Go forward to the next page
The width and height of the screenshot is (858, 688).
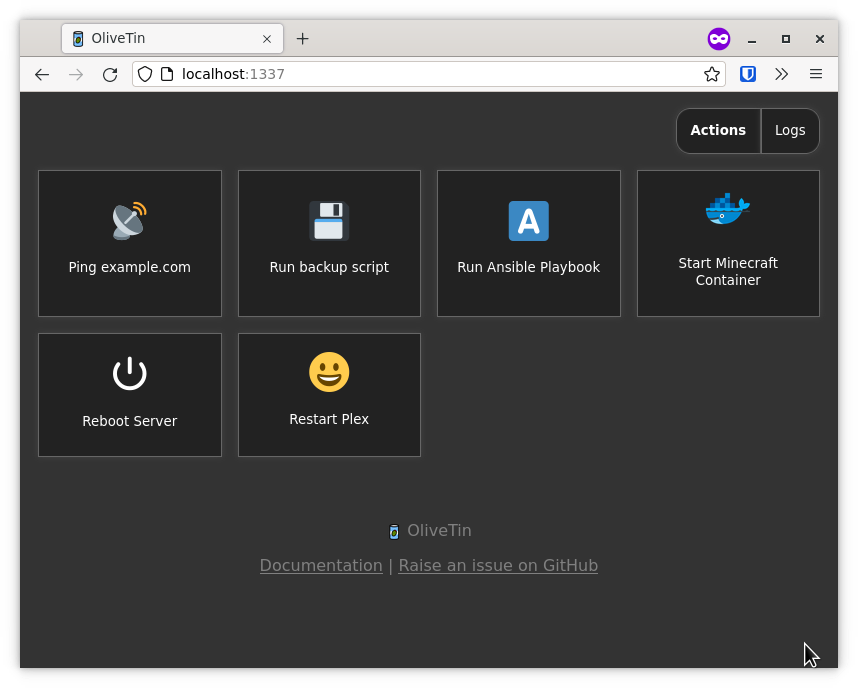[x=76, y=74]
